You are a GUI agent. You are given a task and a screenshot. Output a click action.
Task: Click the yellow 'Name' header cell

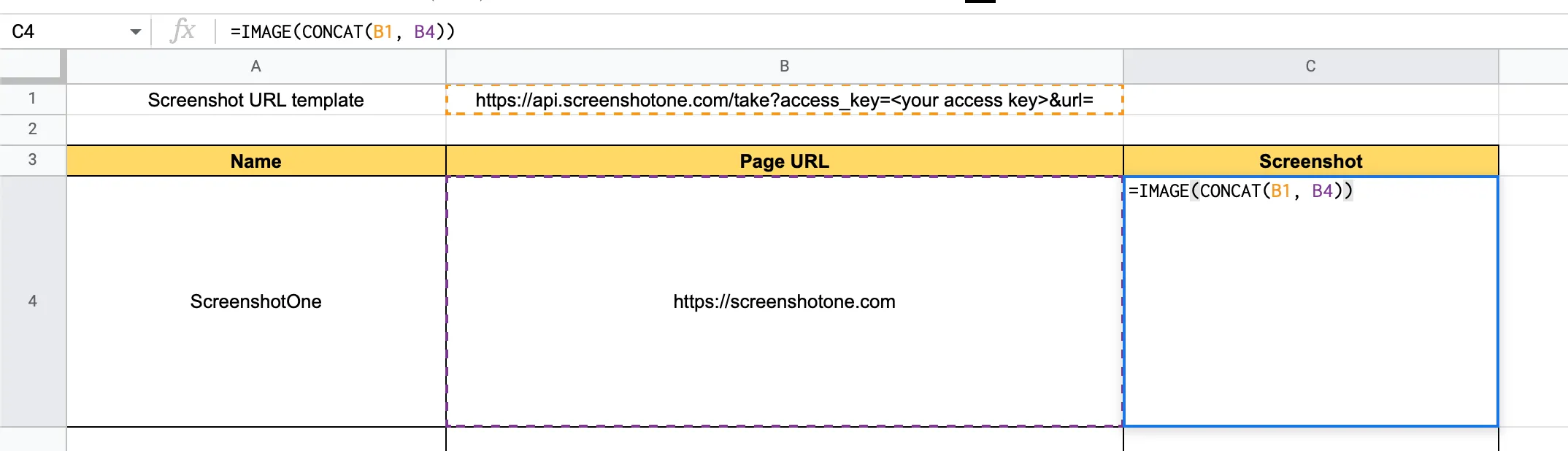255,161
